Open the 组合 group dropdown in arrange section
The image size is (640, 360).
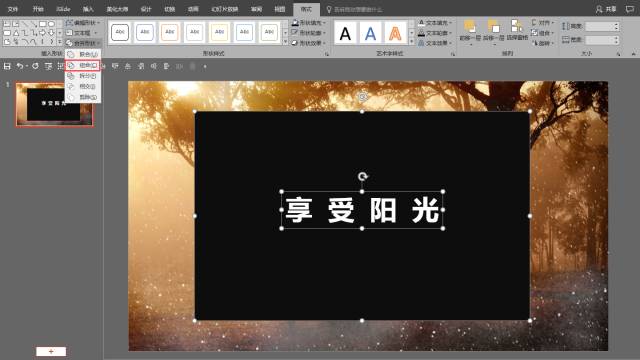coord(542,33)
